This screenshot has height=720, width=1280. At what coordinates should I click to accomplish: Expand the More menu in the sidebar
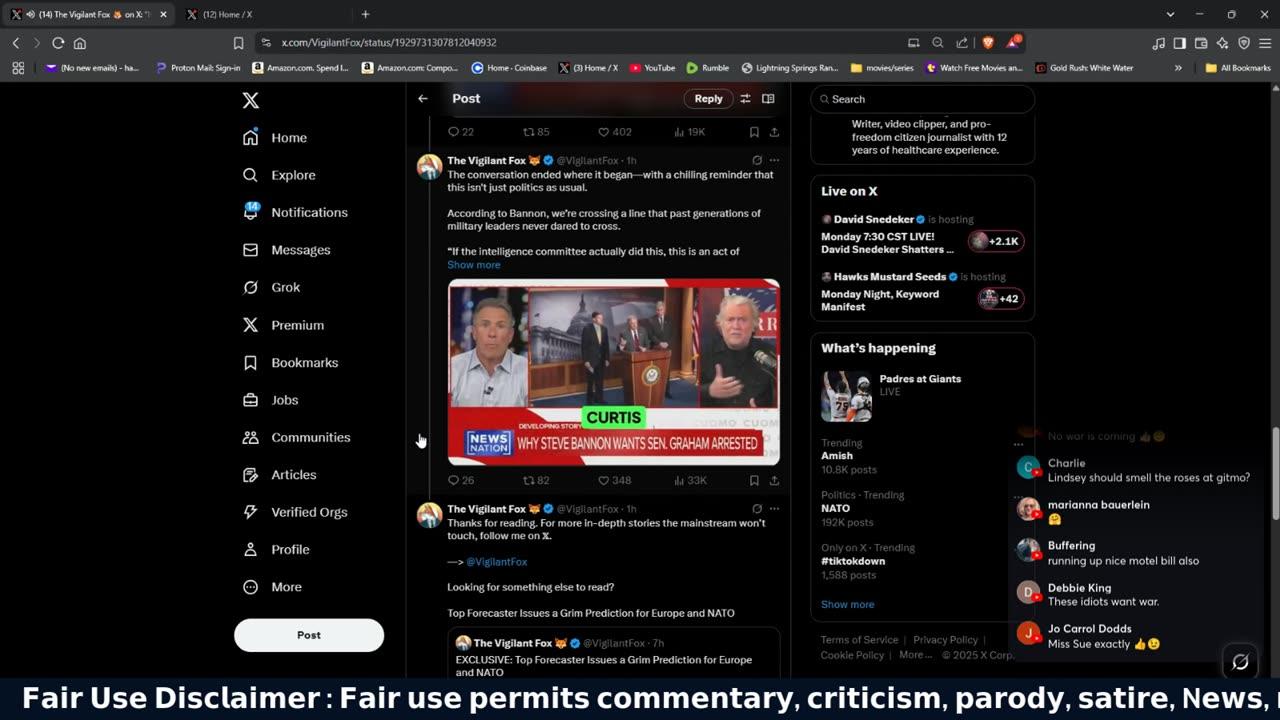(271, 587)
